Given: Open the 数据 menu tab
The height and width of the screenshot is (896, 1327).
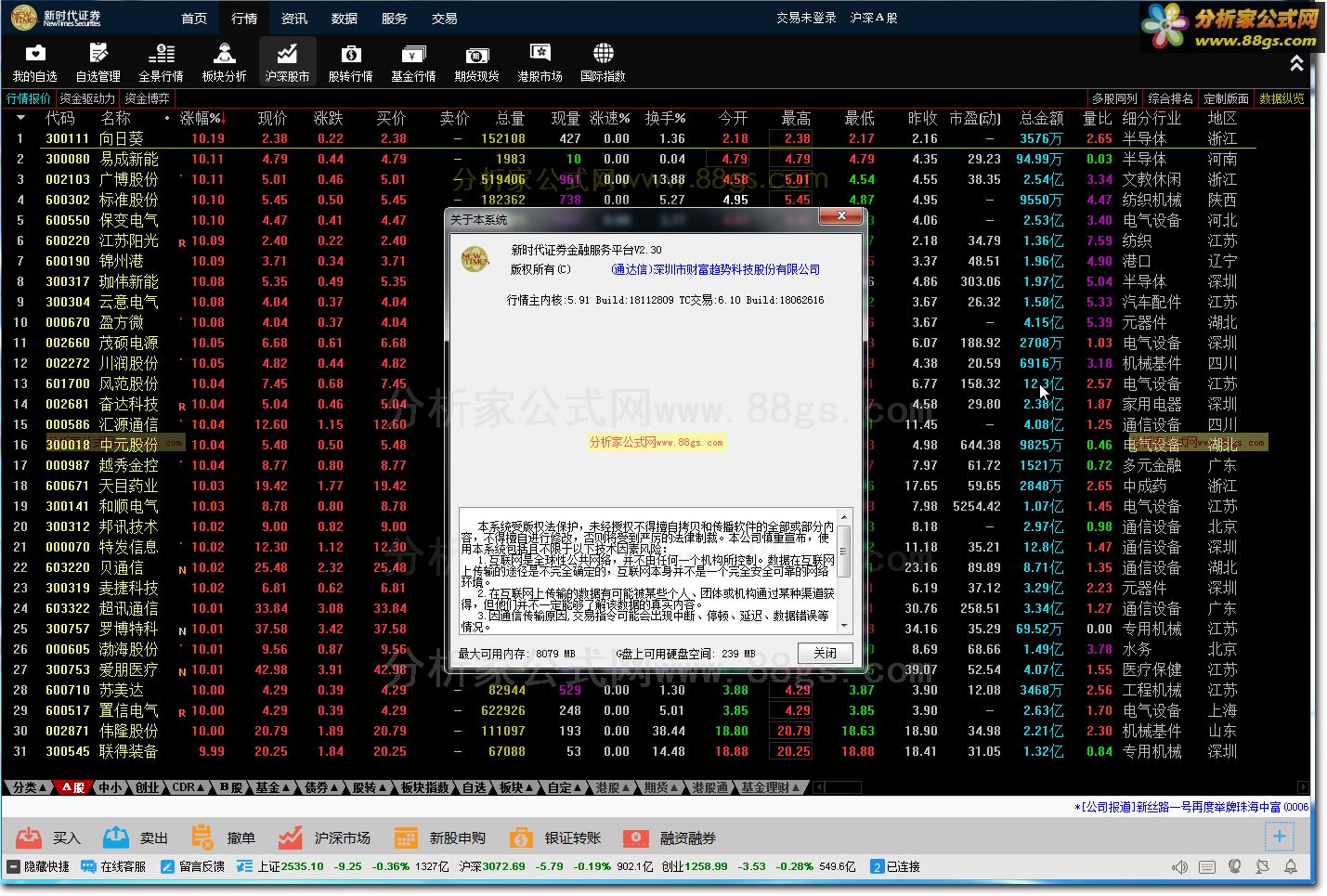Looking at the screenshot, I should click(345, 18).
